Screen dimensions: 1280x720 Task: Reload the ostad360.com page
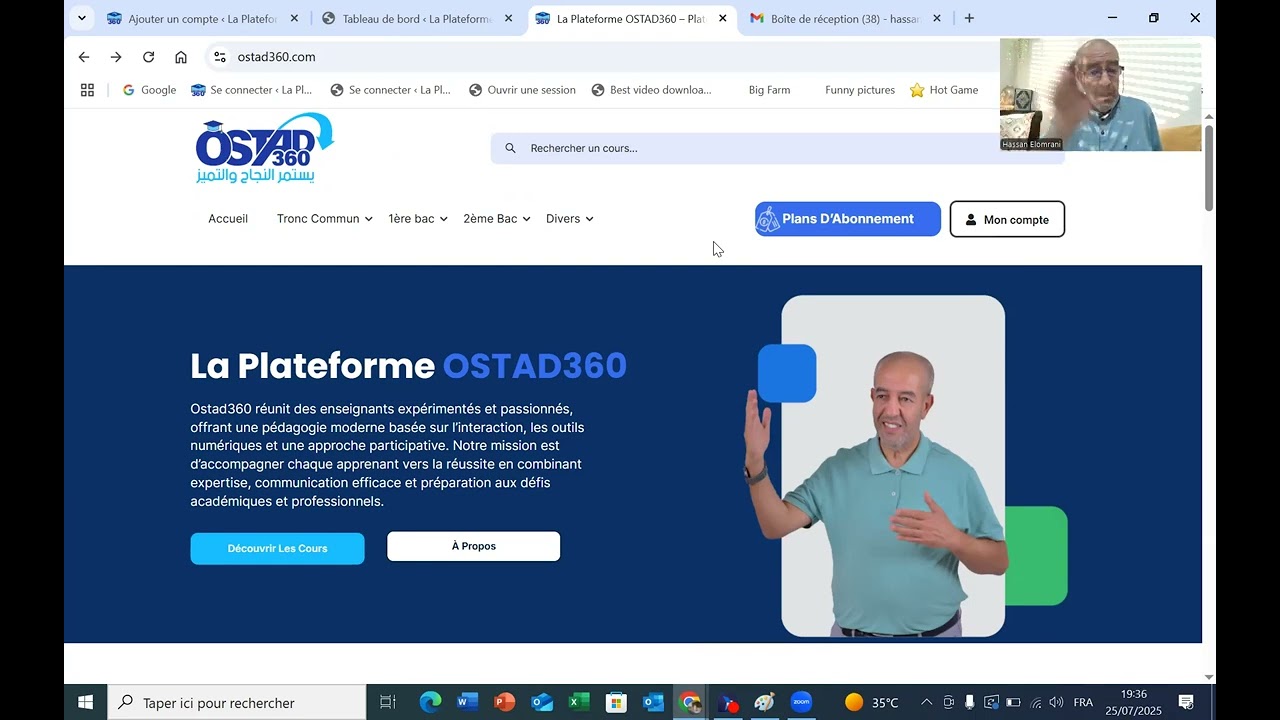click(x=148, y=57)
